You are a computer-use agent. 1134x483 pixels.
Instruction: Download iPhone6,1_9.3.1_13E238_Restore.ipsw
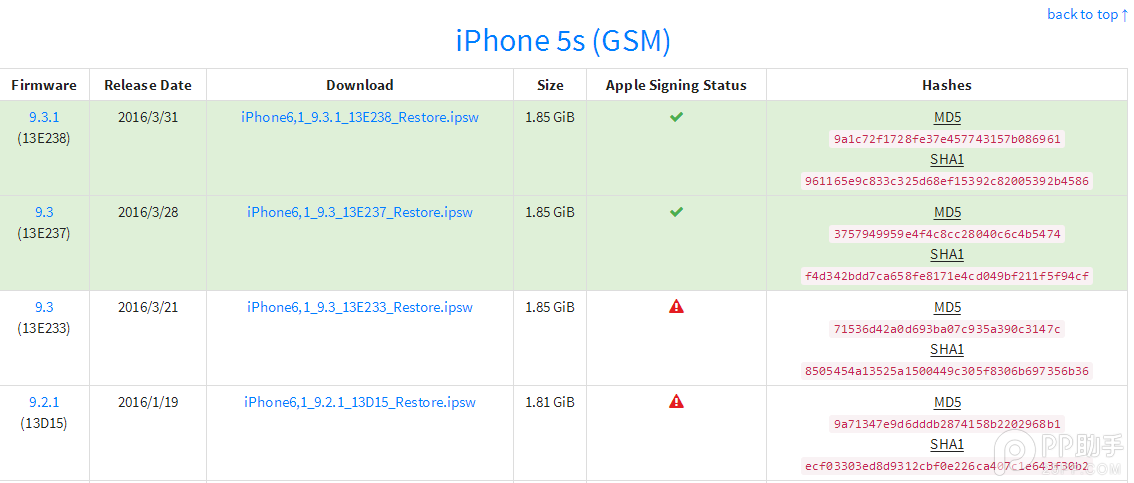tap(360, 117)
